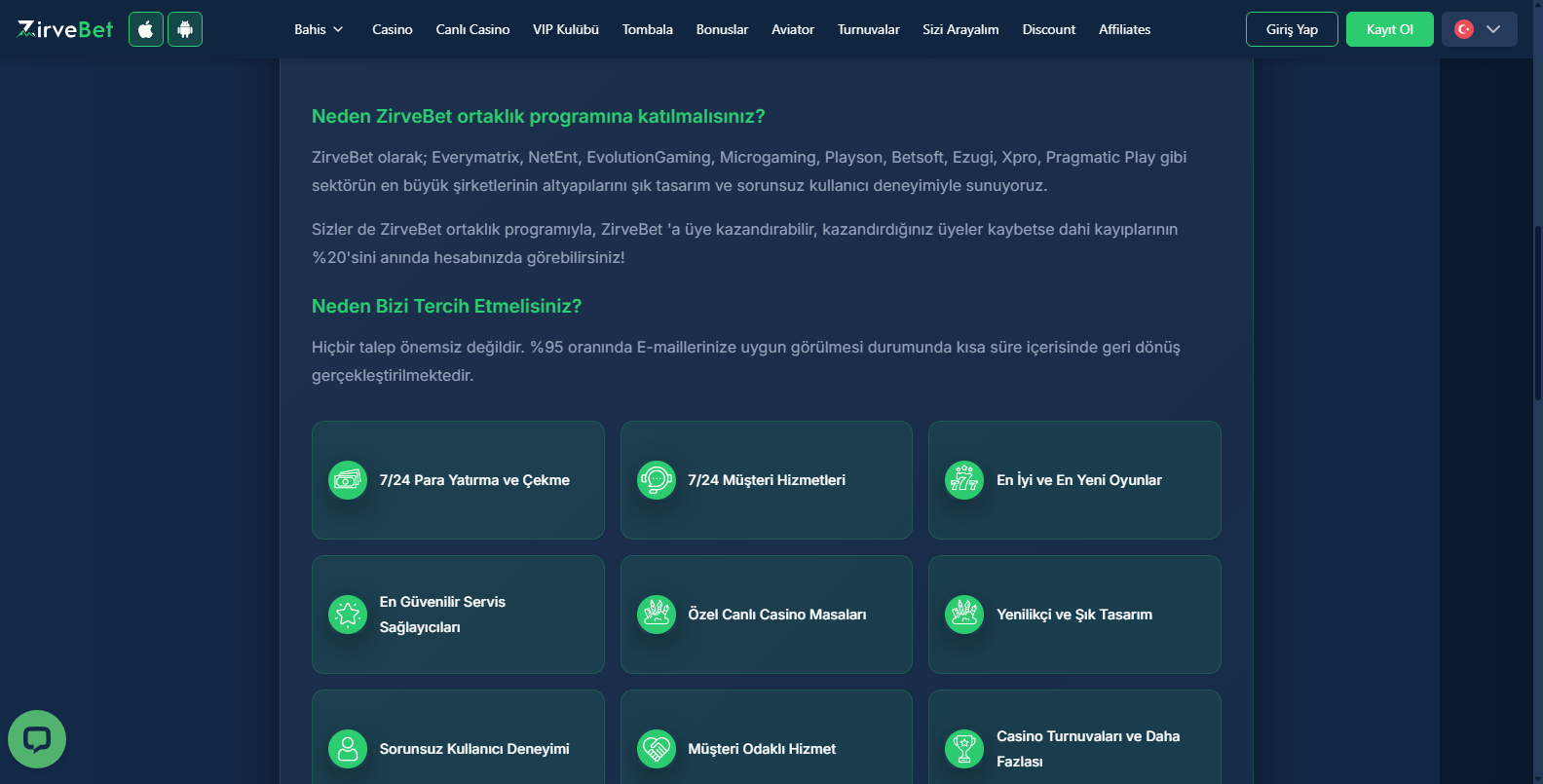Click the ZirveBet logo
The image size is (1543, 784).
[x=65, y=29]
